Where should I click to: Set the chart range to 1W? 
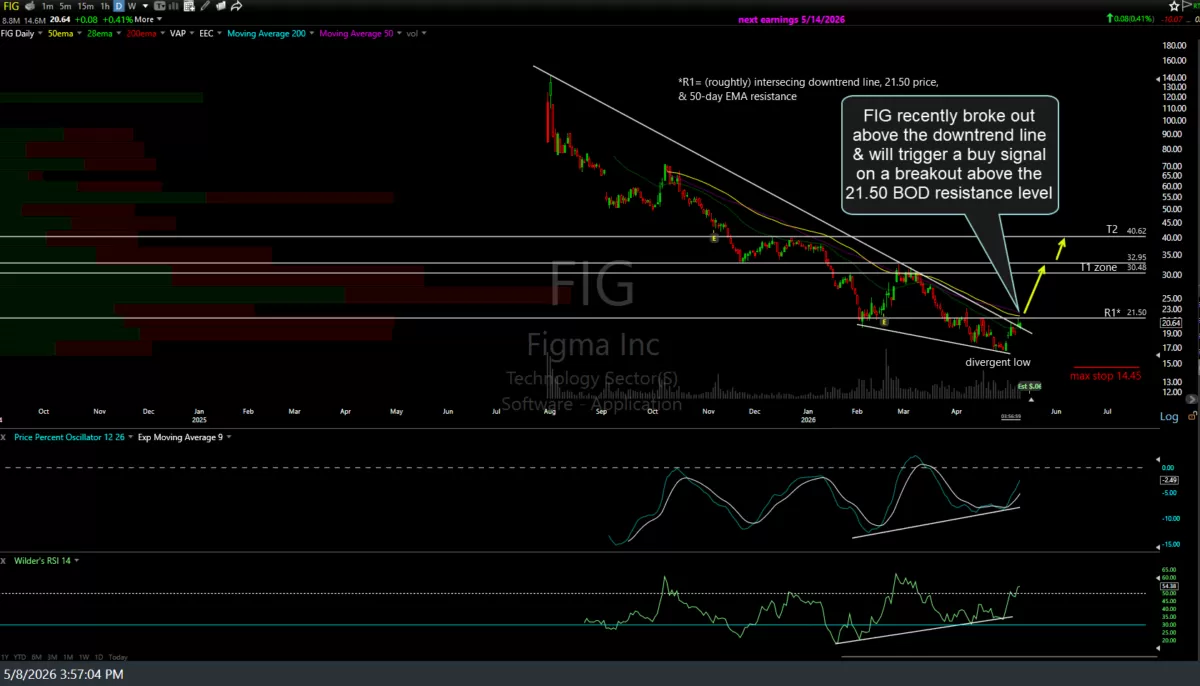[82, 656]
